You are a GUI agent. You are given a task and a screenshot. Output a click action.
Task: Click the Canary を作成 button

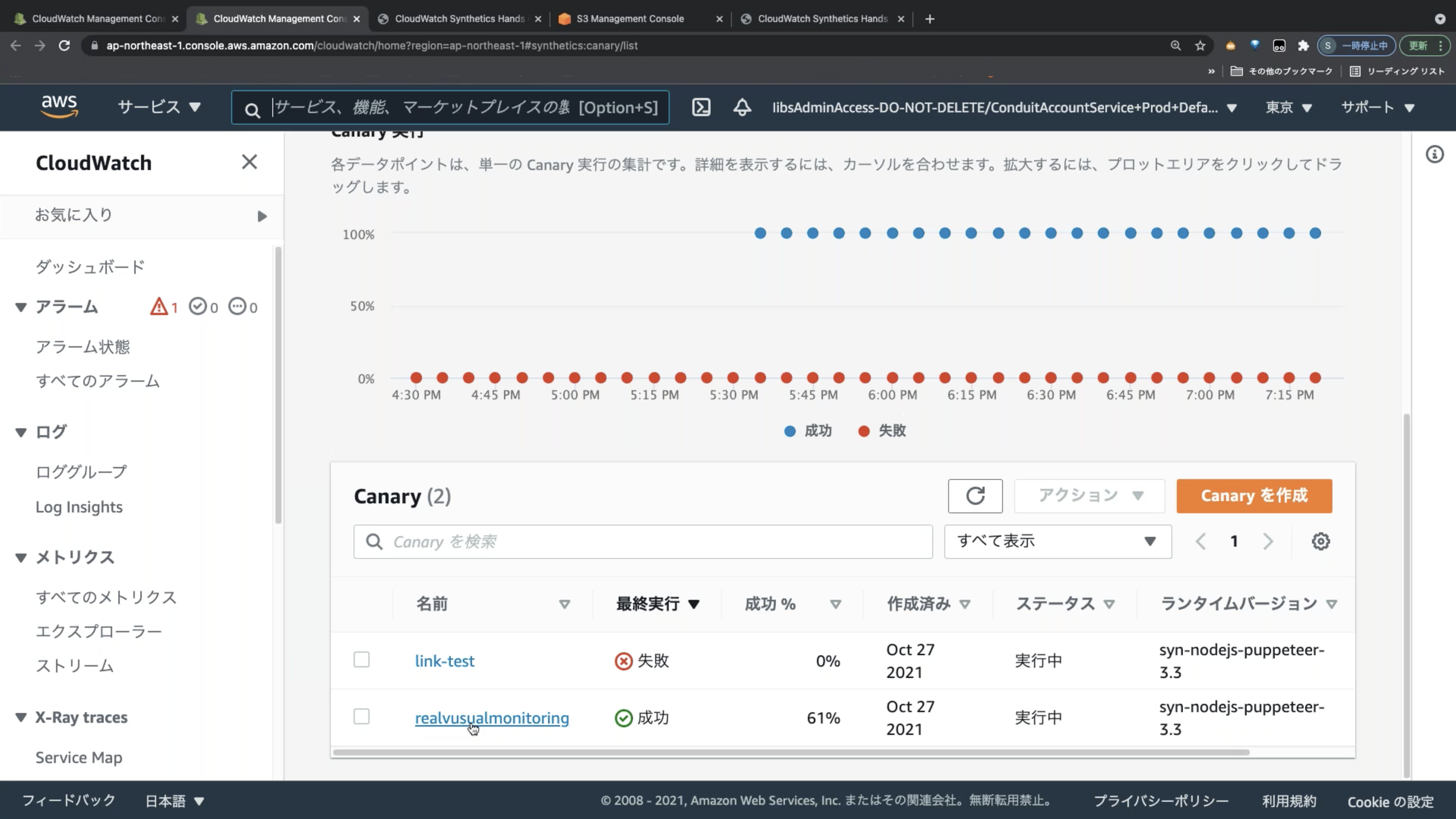pyautogui.click(x=1253, y=496)
